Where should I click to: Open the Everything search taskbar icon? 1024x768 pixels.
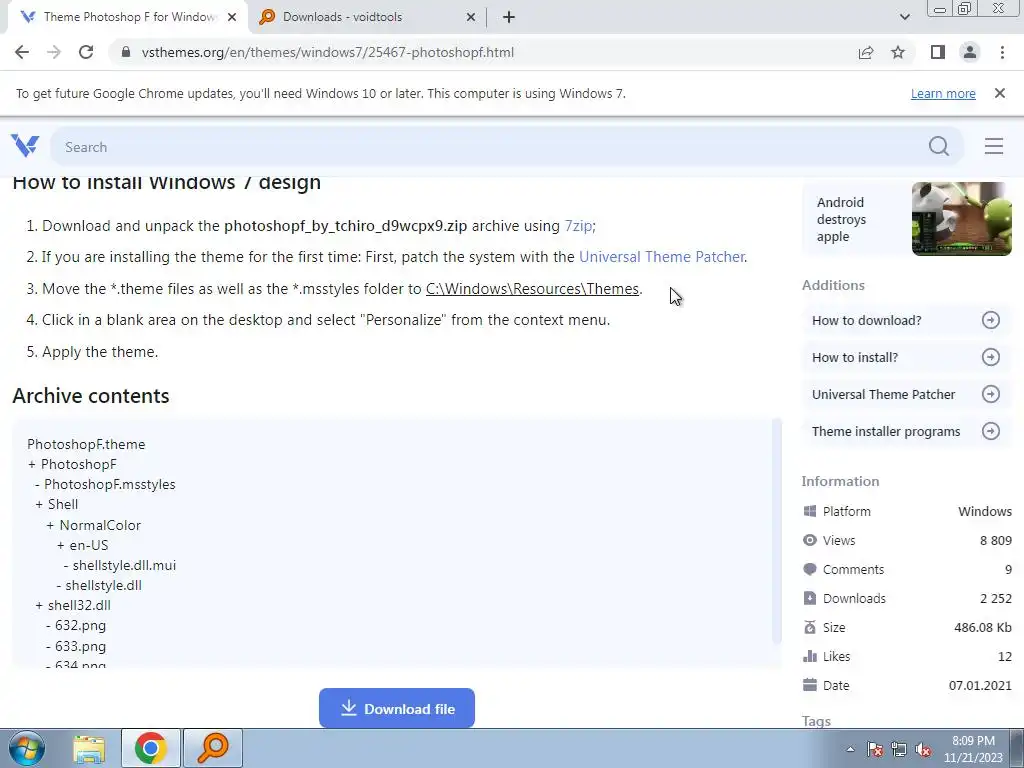coord(213,748)
